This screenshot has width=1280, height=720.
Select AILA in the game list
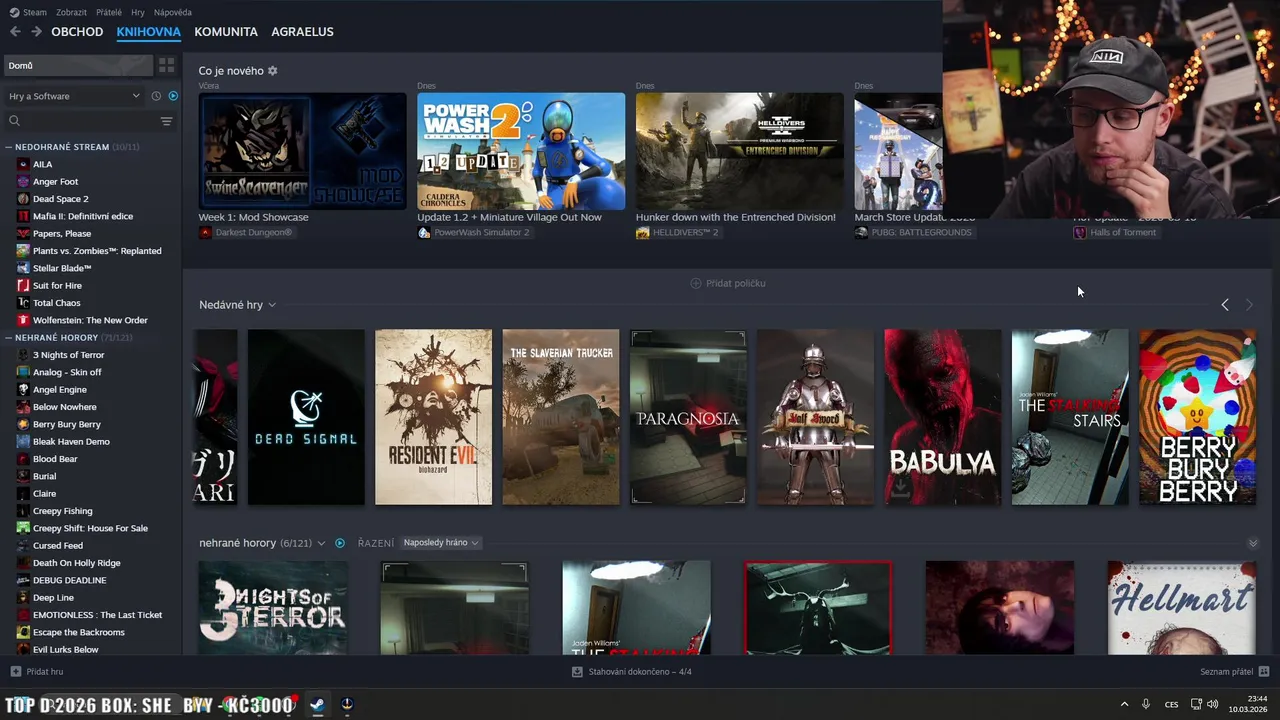point(42,164)
